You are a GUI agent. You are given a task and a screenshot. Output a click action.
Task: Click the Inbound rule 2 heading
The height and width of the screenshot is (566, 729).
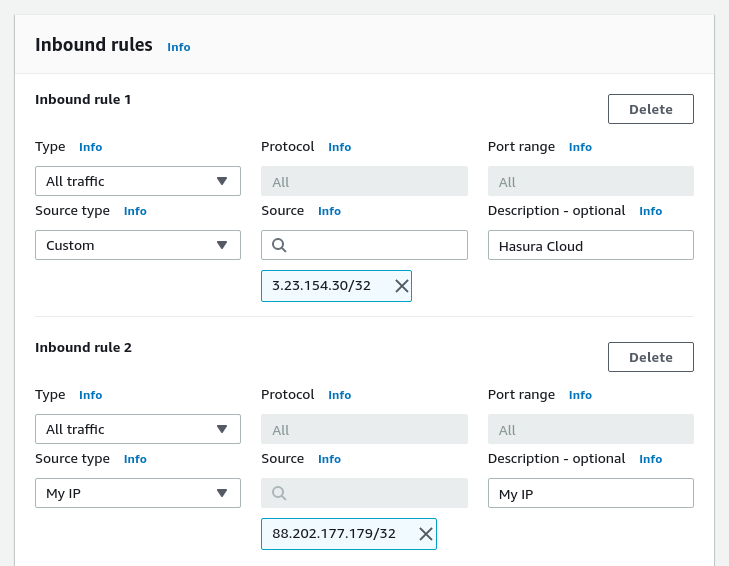(x=84, y=347)
